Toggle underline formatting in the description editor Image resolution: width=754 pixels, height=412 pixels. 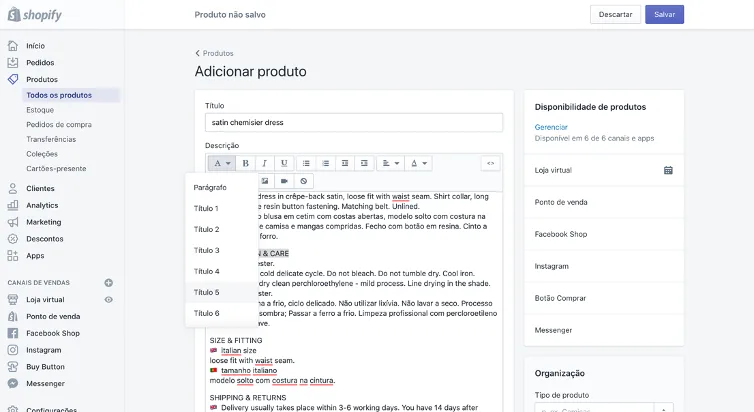pyautogui.click(x=284, y=163)
